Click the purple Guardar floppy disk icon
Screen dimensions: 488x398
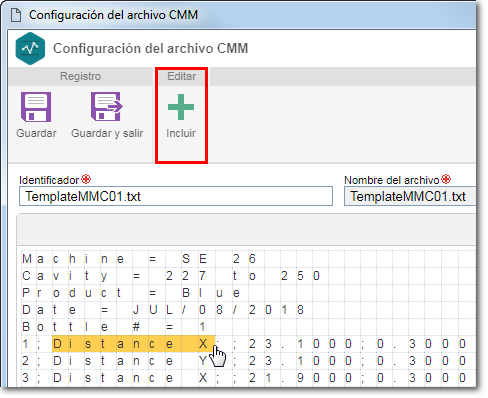(36, 107)
